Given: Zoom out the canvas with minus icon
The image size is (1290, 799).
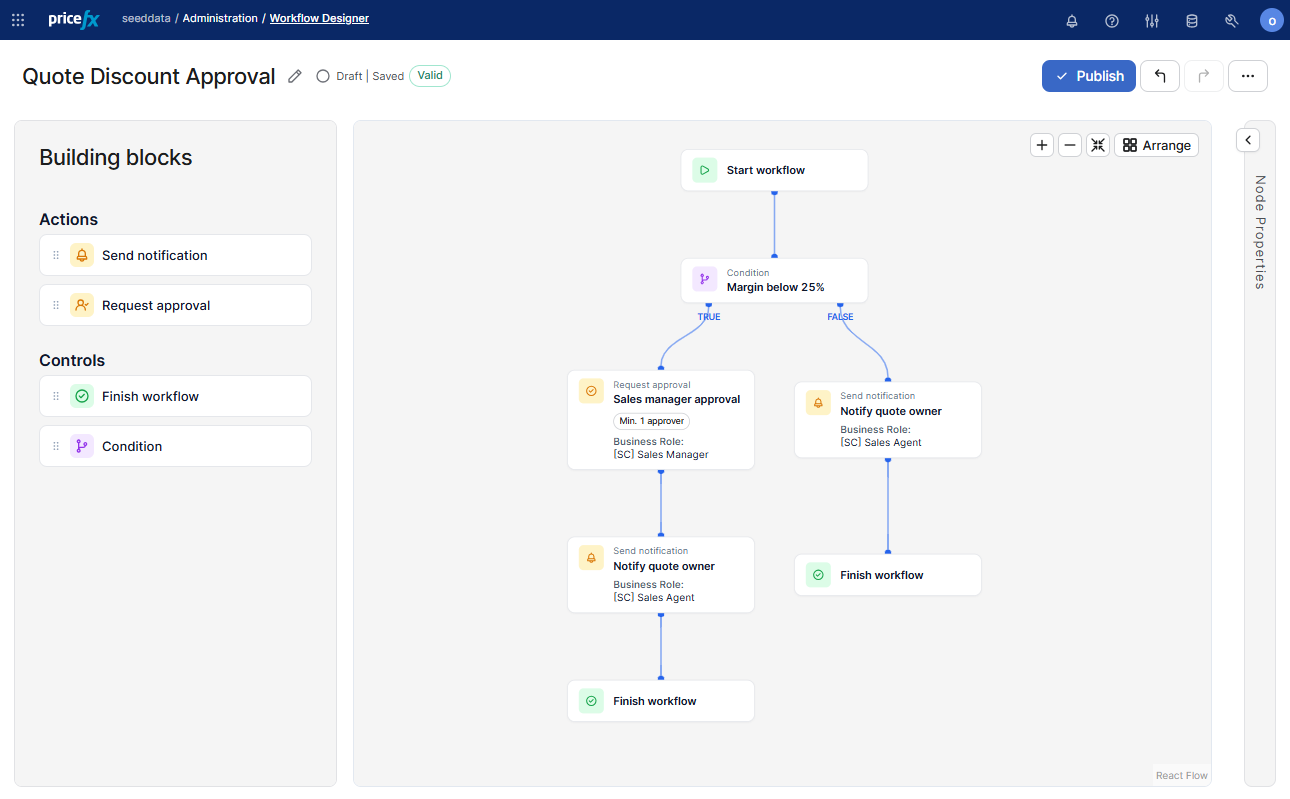Looking at the screenshot, I should [x=1070, y=145].
